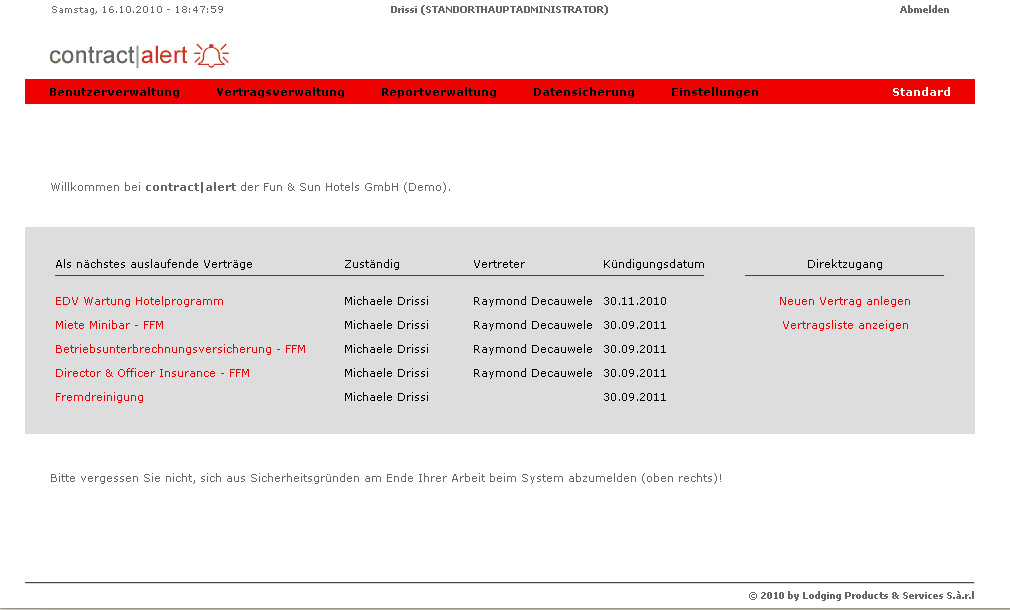Click the Vertreter column header
This screenshot has height=610, width=1010.
[x=498, y=264]
